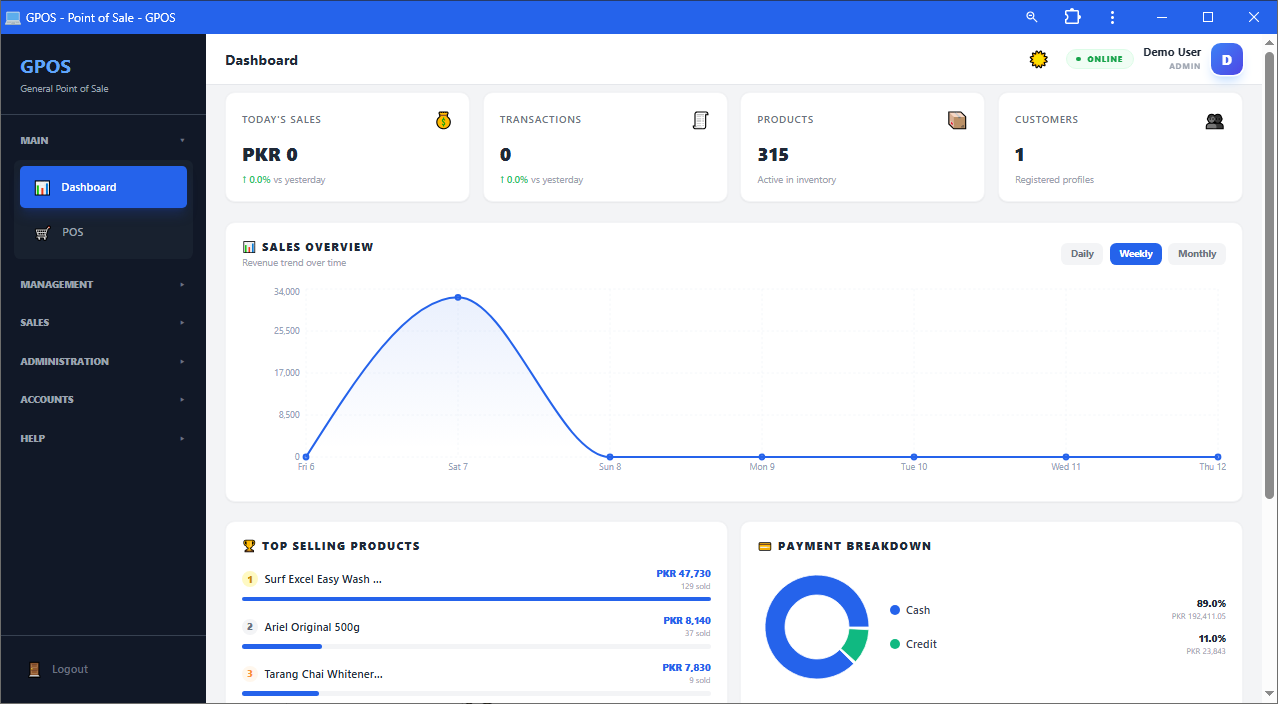
Task: Click the people icon in Customers card
Action: (x=1215, y=121)
